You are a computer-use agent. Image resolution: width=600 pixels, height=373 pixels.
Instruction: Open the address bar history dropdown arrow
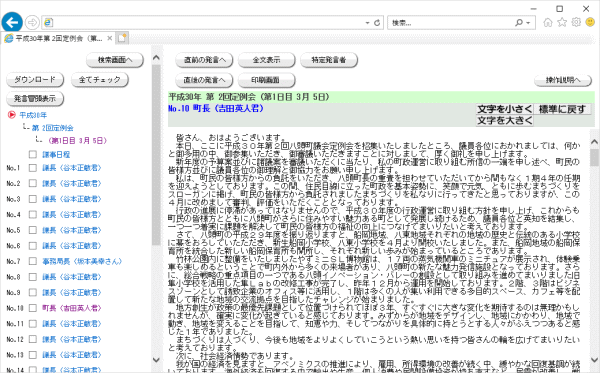click(367, 23)
